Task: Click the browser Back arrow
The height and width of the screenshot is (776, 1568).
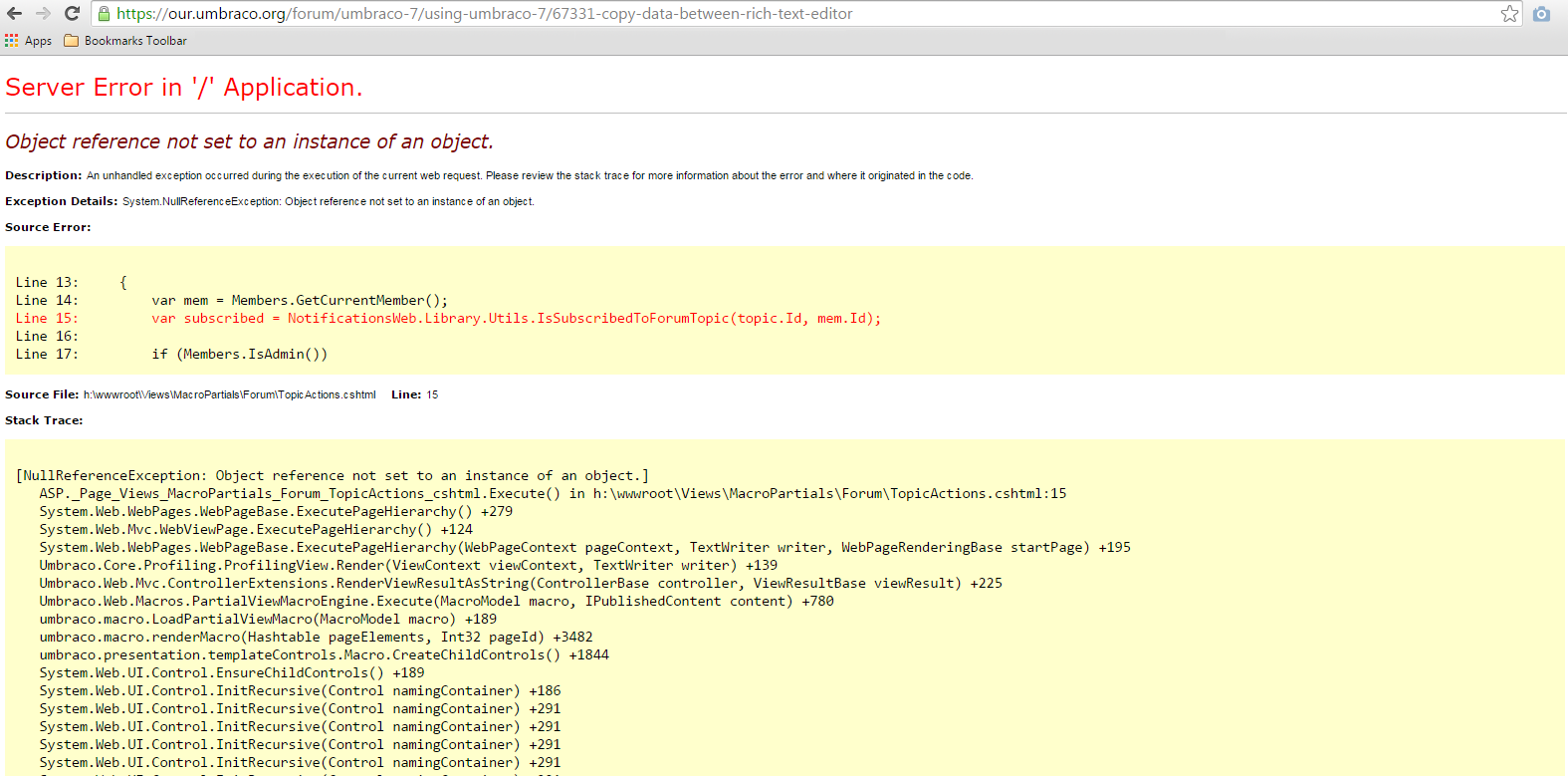Action: 14,14
